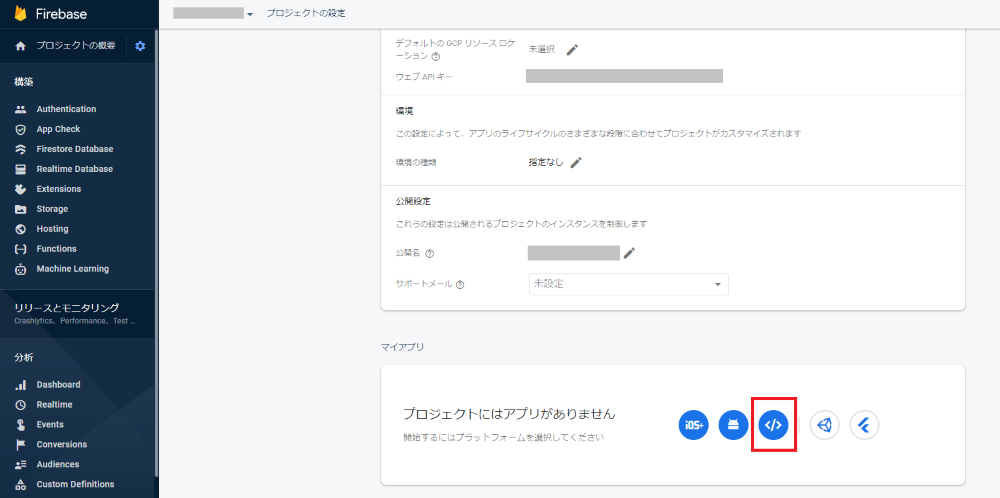
Task: Click the Firestore Database icon
Action: coord(20,149)
